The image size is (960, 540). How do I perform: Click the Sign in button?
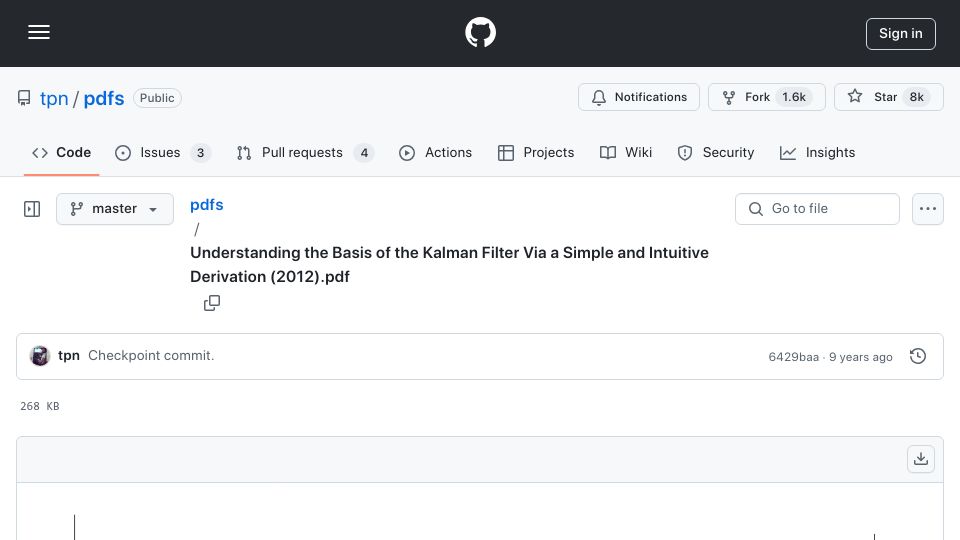(x=901, y=34)
